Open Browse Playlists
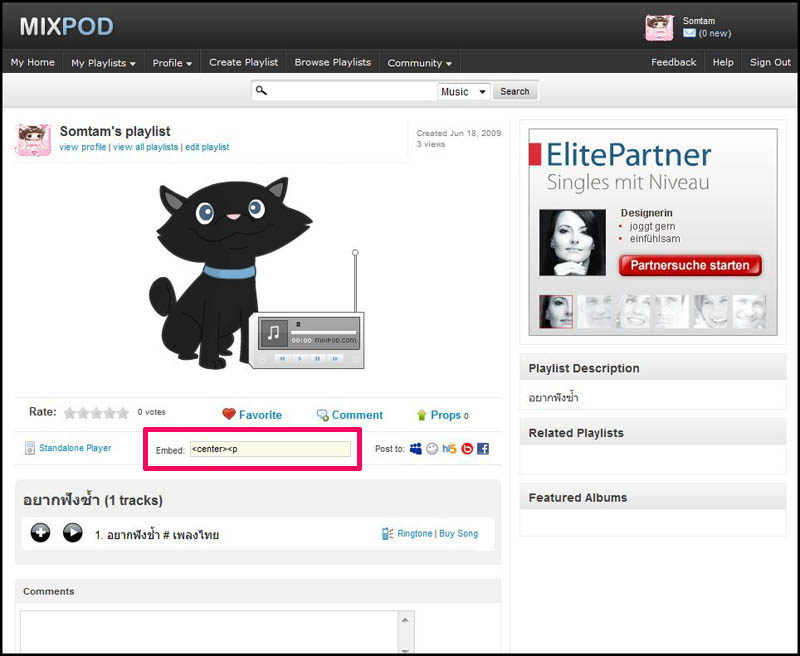 tap(333, 62)
